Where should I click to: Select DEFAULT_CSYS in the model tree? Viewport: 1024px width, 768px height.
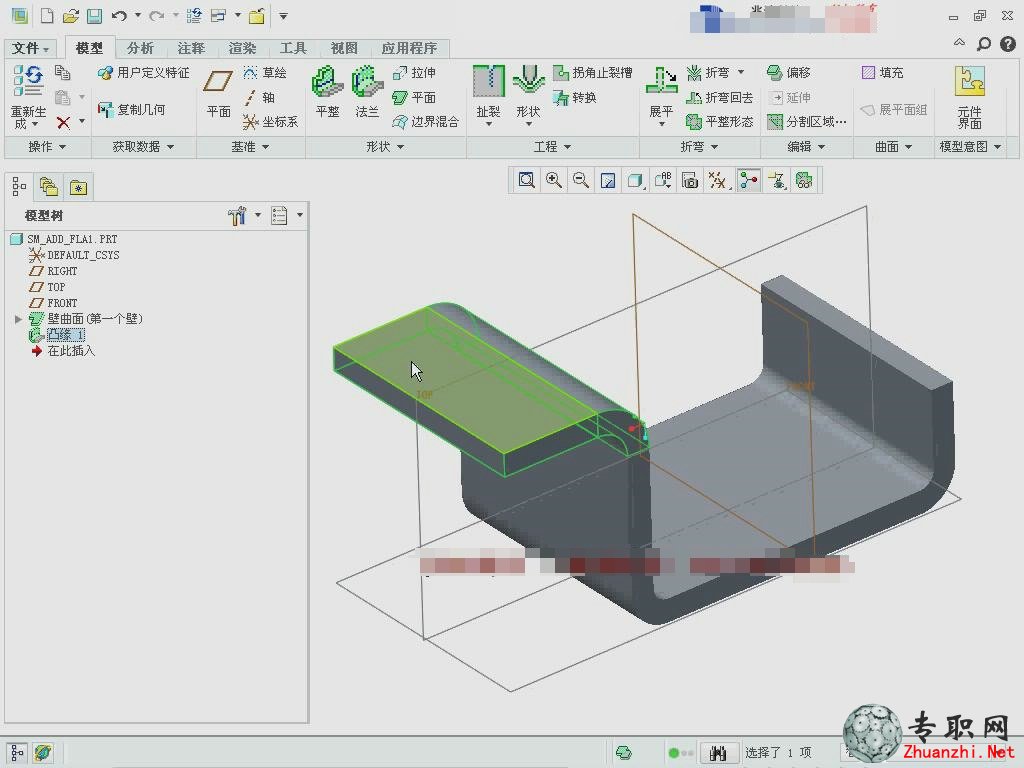coord(83,255)
